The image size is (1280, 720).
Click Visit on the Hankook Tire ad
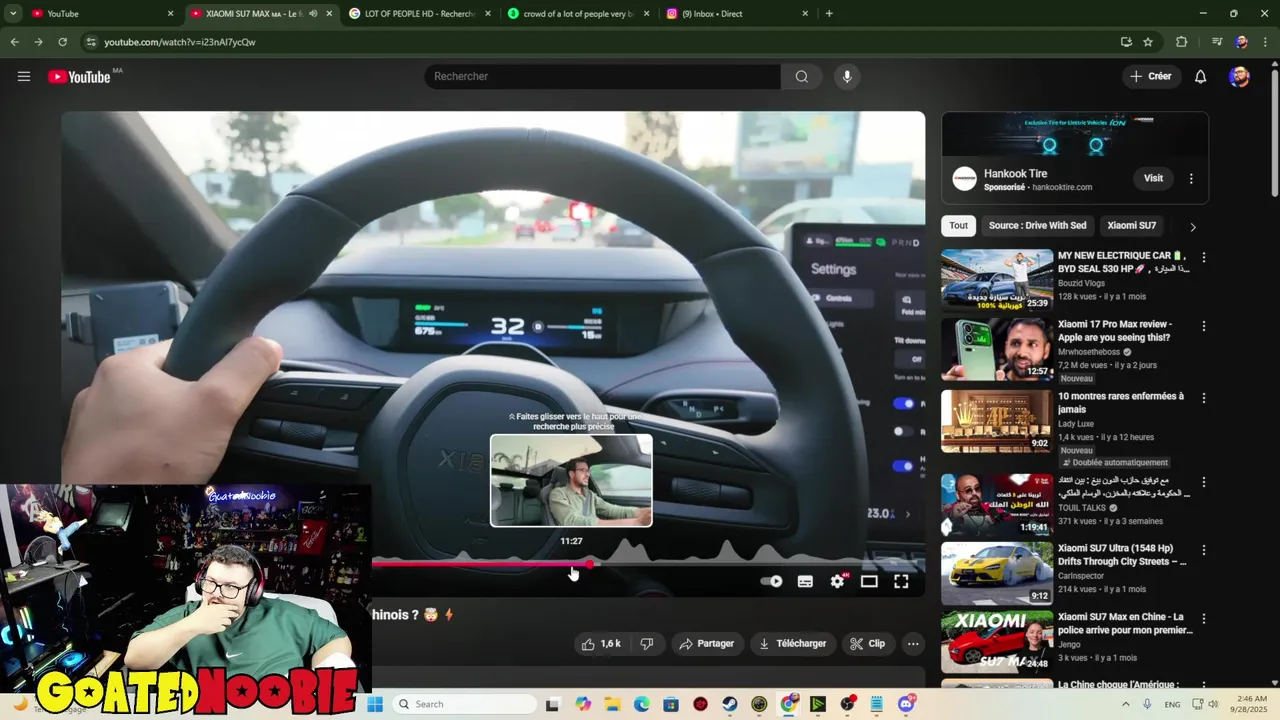coord(1153,178)
